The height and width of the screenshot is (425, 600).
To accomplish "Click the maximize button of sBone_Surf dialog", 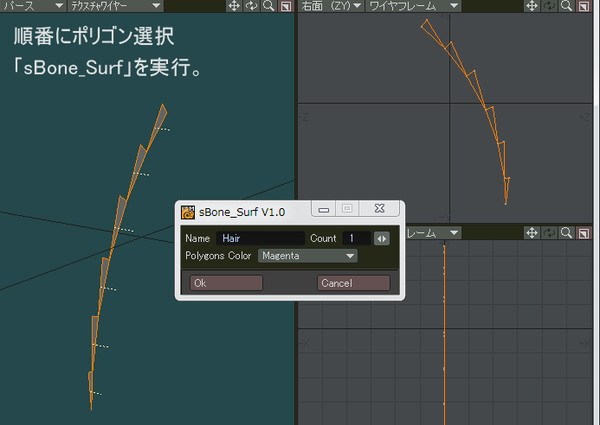I will click(347, 209).
